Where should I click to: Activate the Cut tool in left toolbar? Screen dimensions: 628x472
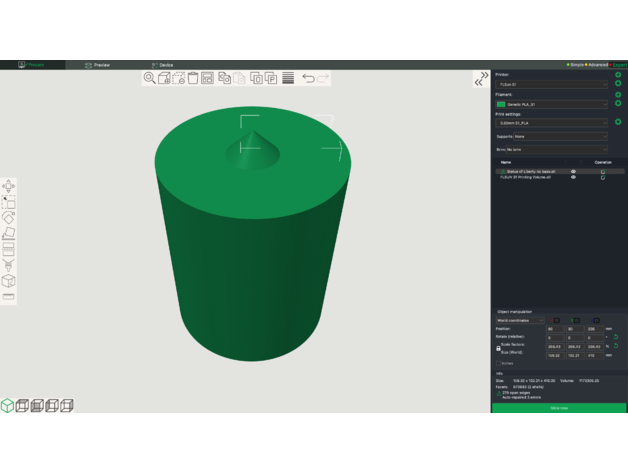(x=9, y=248)
